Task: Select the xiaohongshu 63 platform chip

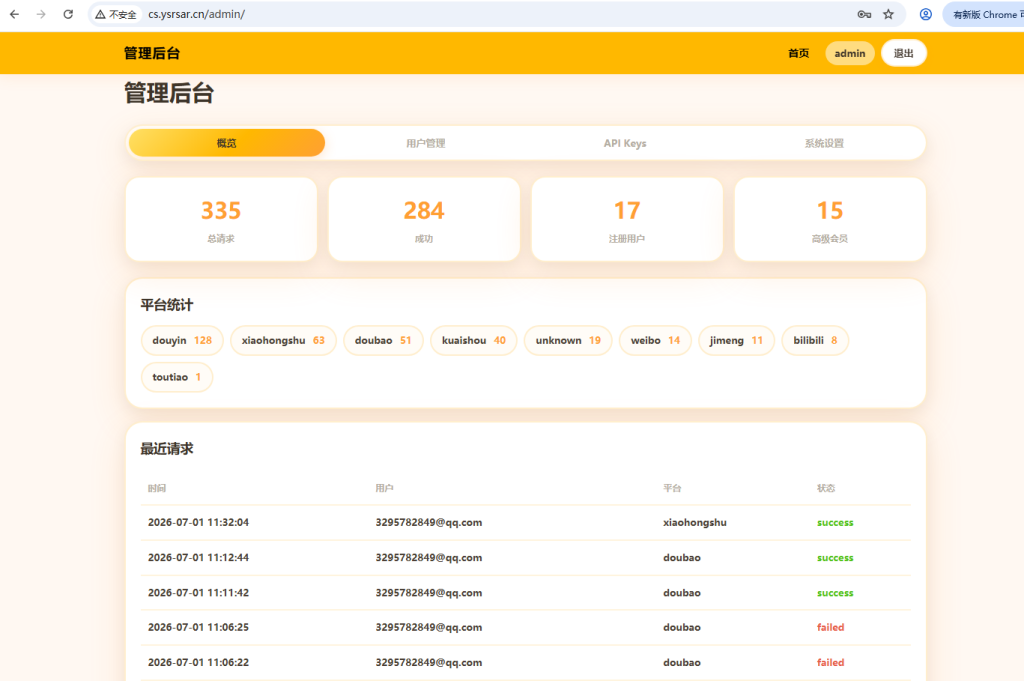Action: [x=283, y=340]
